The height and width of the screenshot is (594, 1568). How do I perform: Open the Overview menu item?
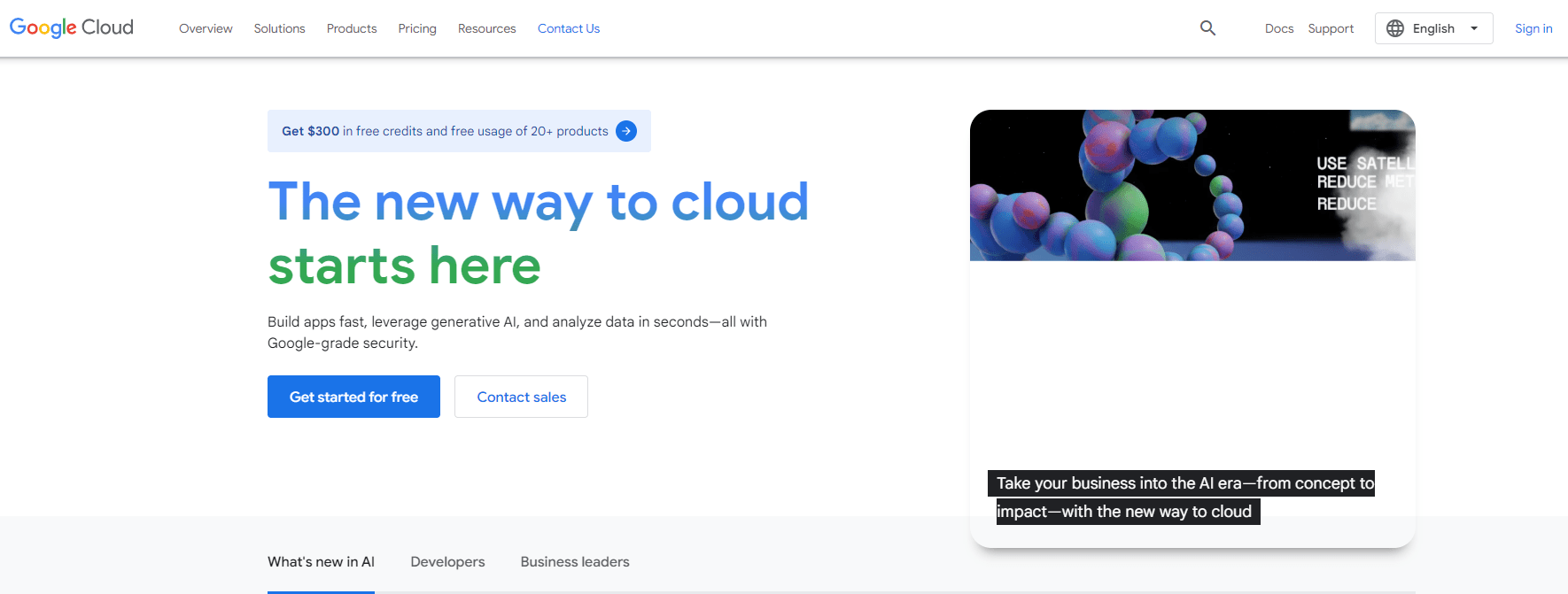pos(206,28)
